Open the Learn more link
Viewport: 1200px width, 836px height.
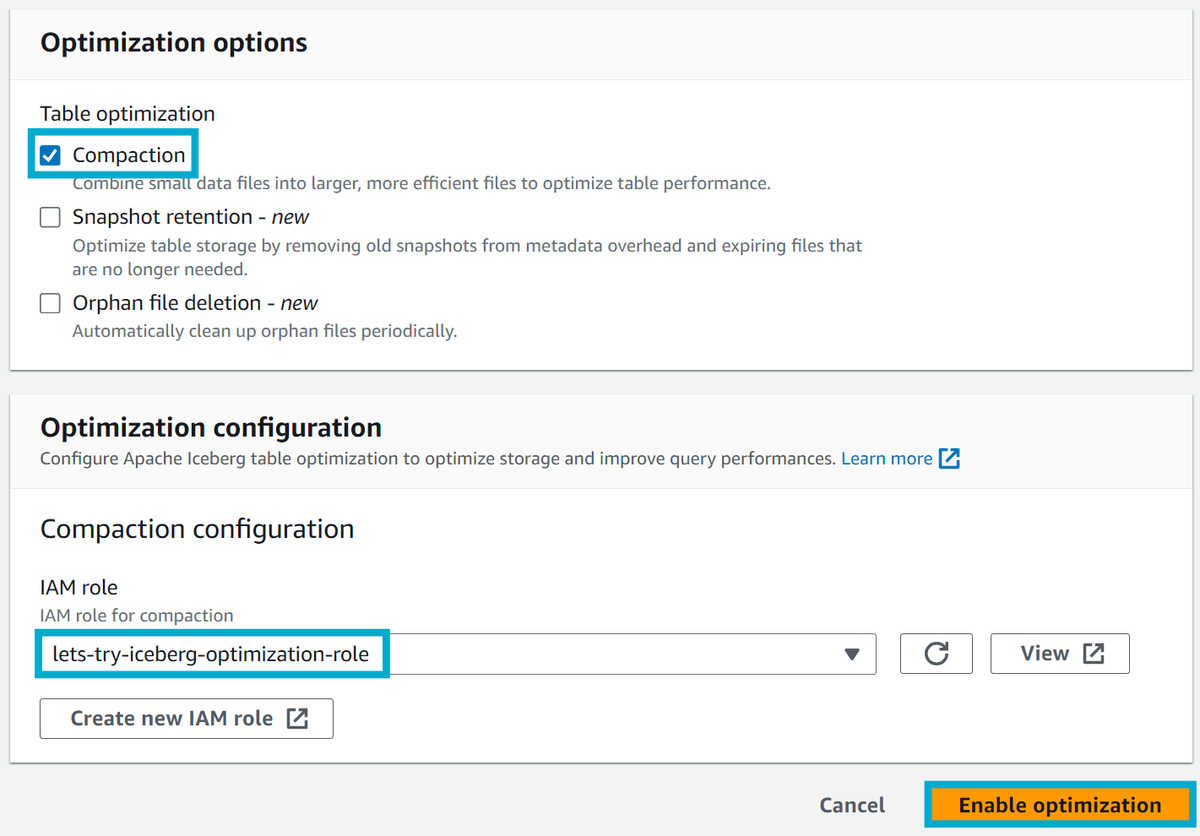pos(887,458)
